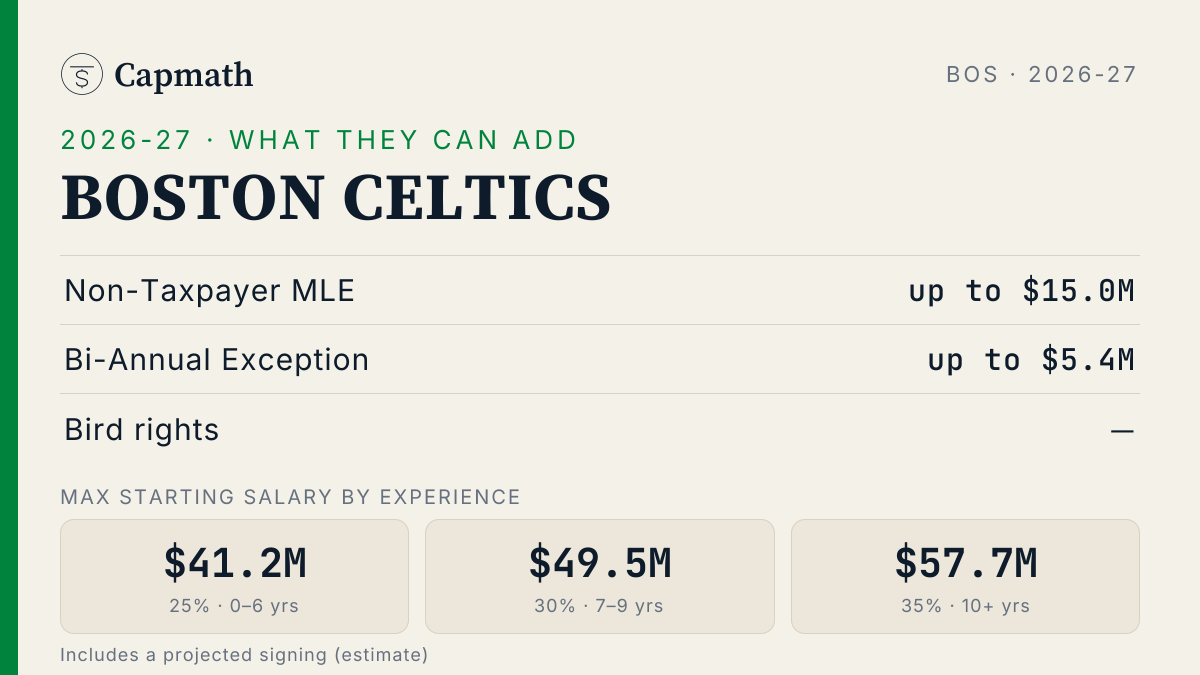Click the 2026-27 What They Can Add subtitle
Viewport: 1200px width, 675px height.
point(319,140)
